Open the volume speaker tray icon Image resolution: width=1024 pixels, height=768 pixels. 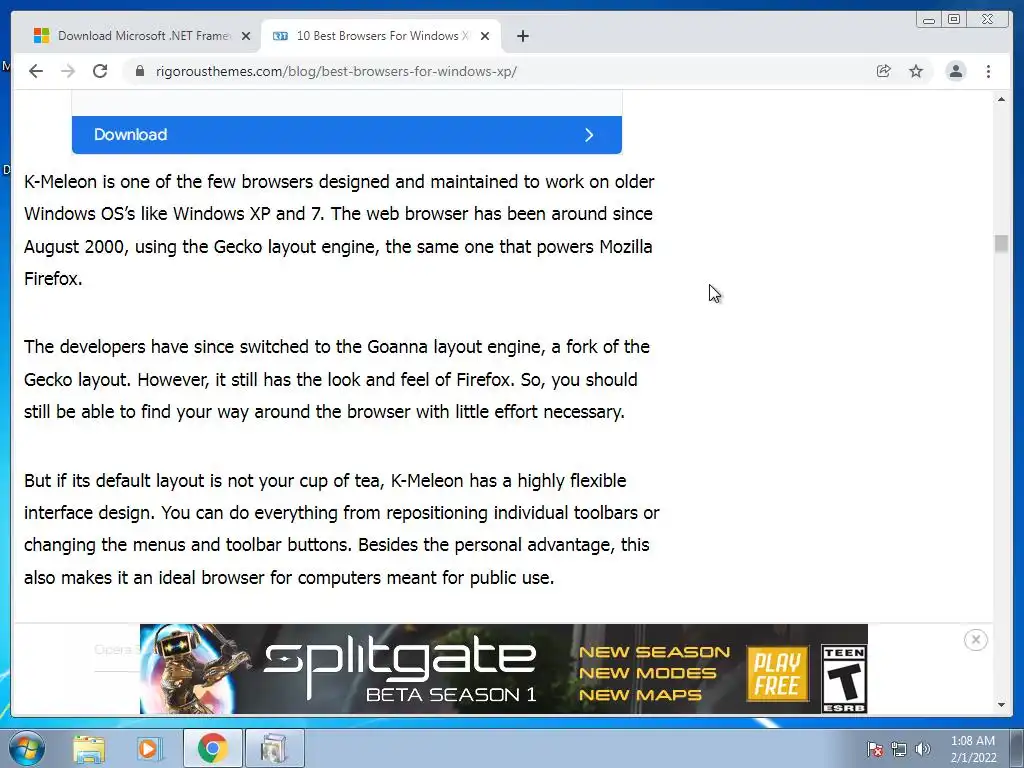coord(922,749)
